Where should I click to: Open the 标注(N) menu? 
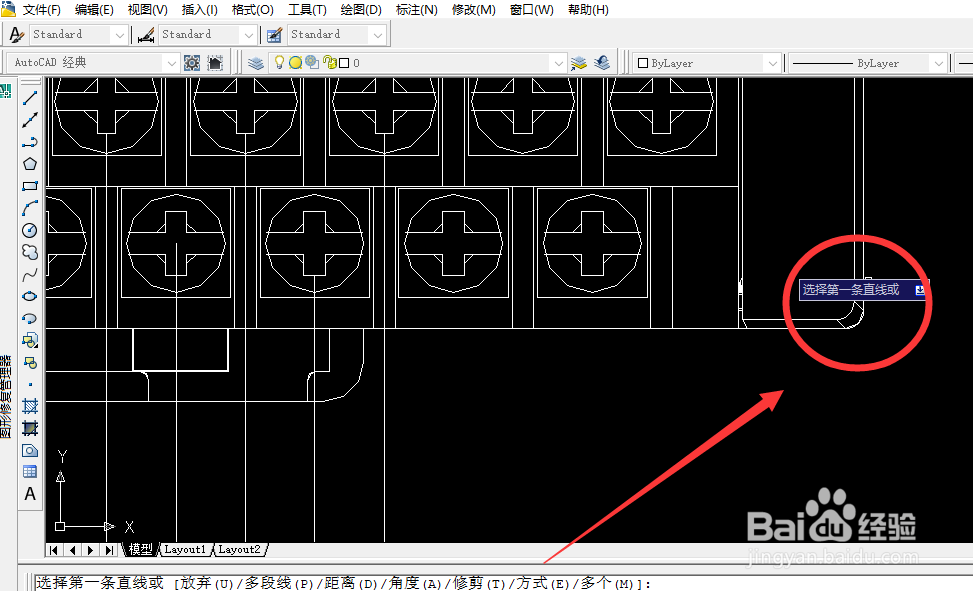[x=416, y=10]
